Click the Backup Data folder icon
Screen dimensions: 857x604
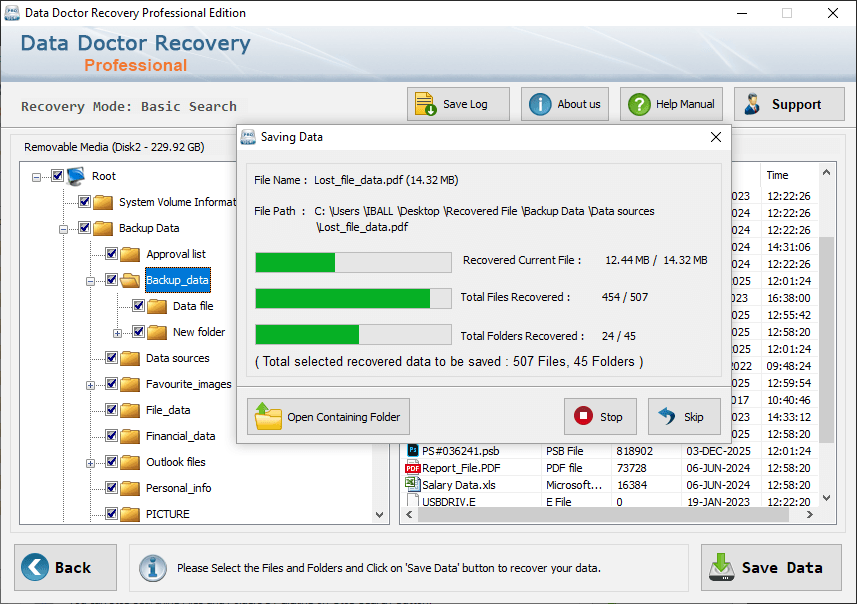(103, 228)
